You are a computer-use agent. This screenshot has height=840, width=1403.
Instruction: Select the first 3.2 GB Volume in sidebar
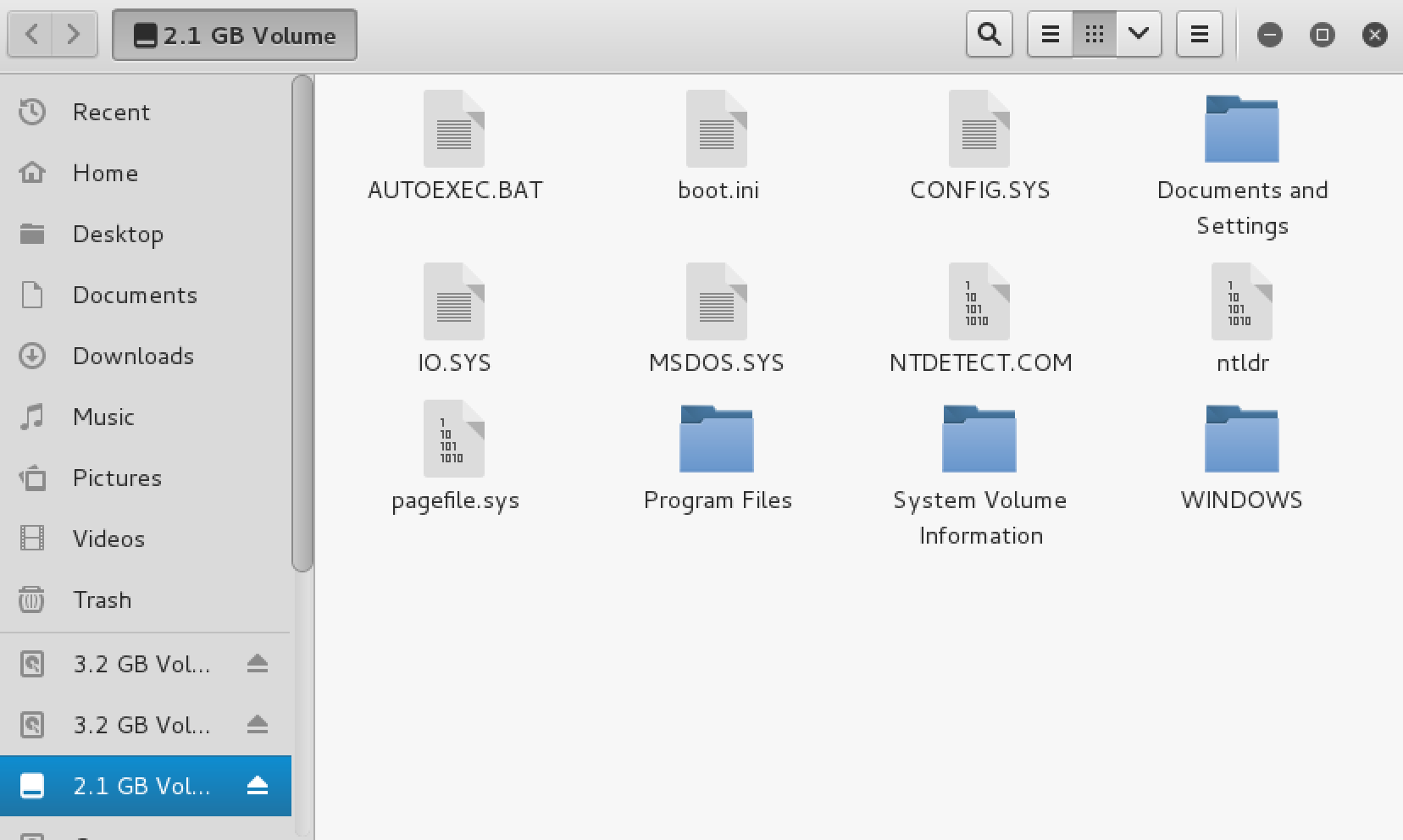point(146,664)
